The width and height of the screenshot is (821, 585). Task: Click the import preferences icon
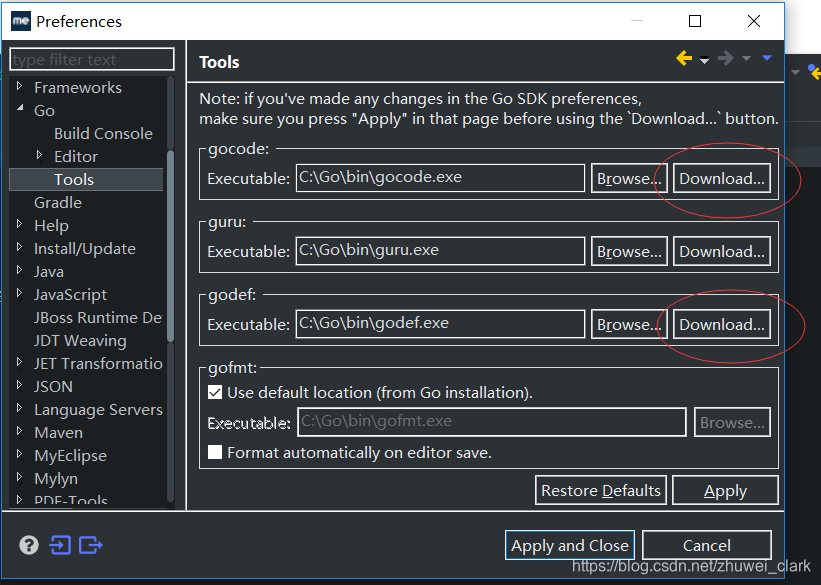[58, 545]
